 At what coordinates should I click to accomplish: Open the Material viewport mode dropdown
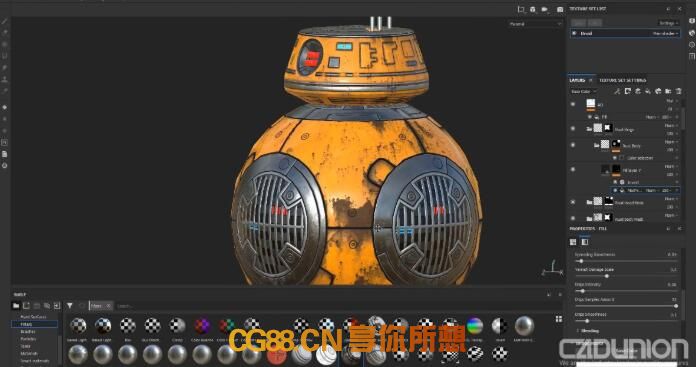[534, 24]
